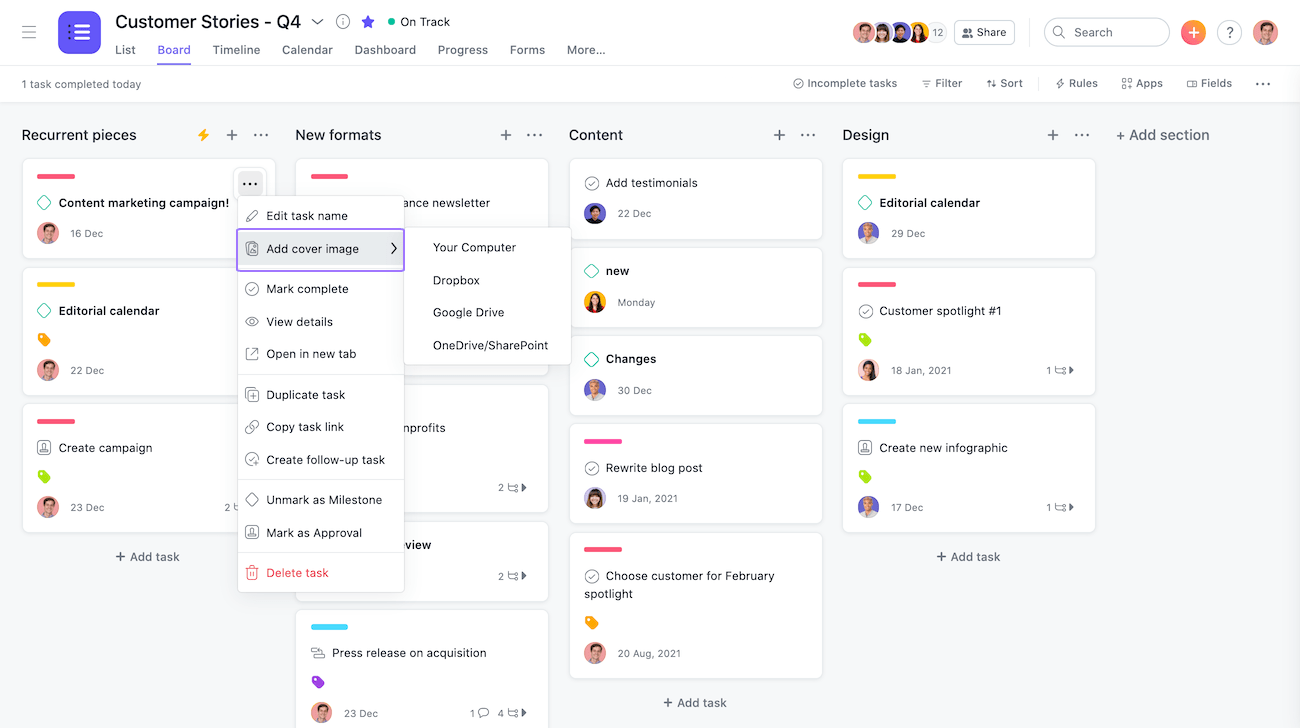The width and height of the screenshot is (1300, 728).
Task: Switch to the Timeline tab
Action: pyautogui.click(x=236, y=50)
